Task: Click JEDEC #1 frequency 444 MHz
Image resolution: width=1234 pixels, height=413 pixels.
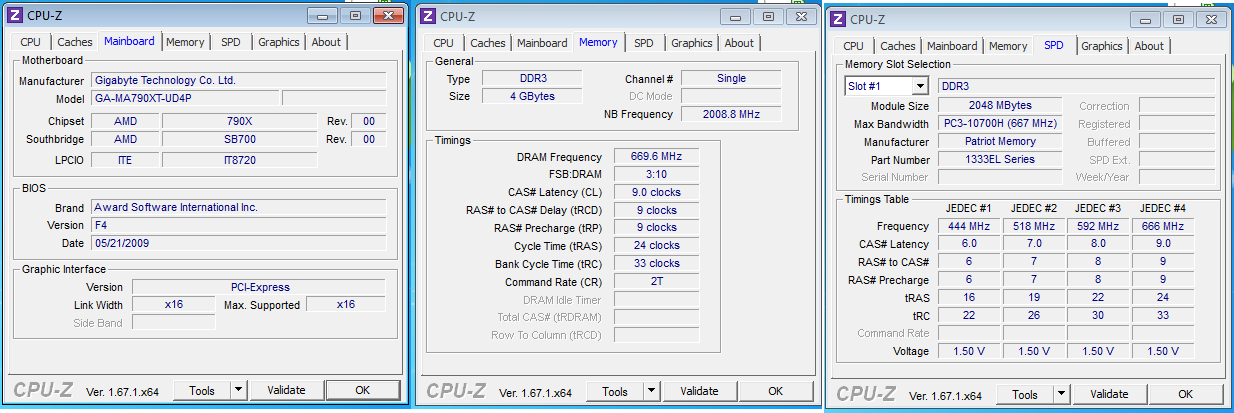Action: coord(969,226)
